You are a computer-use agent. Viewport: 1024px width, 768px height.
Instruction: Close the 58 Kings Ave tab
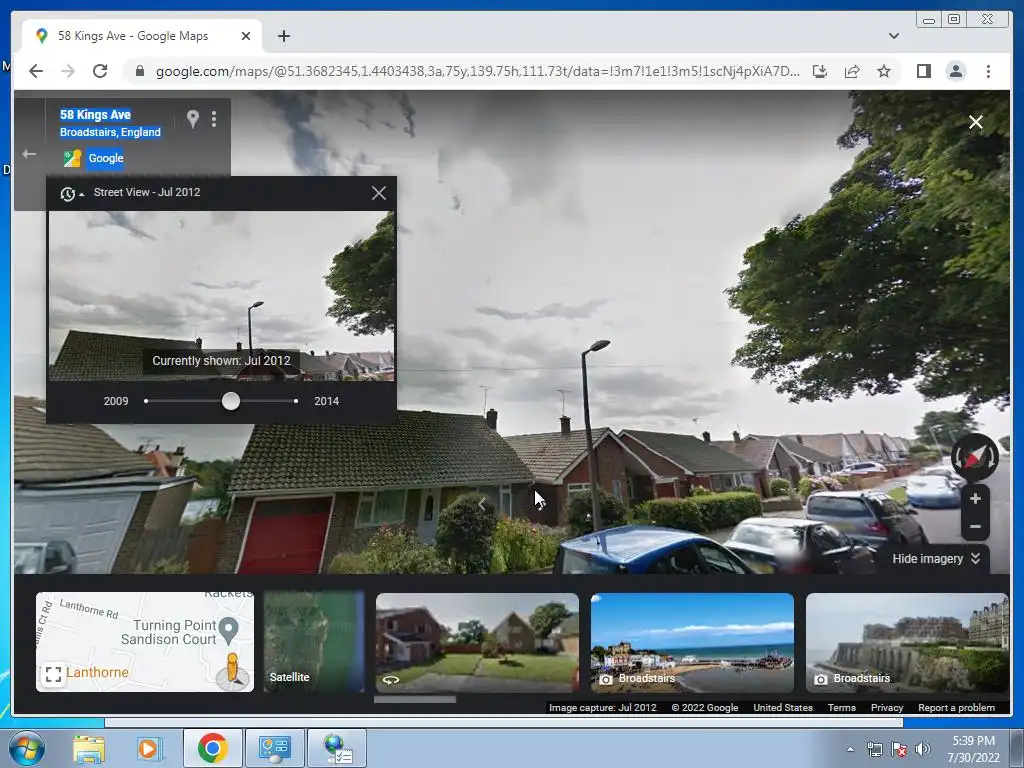[246, 36]
